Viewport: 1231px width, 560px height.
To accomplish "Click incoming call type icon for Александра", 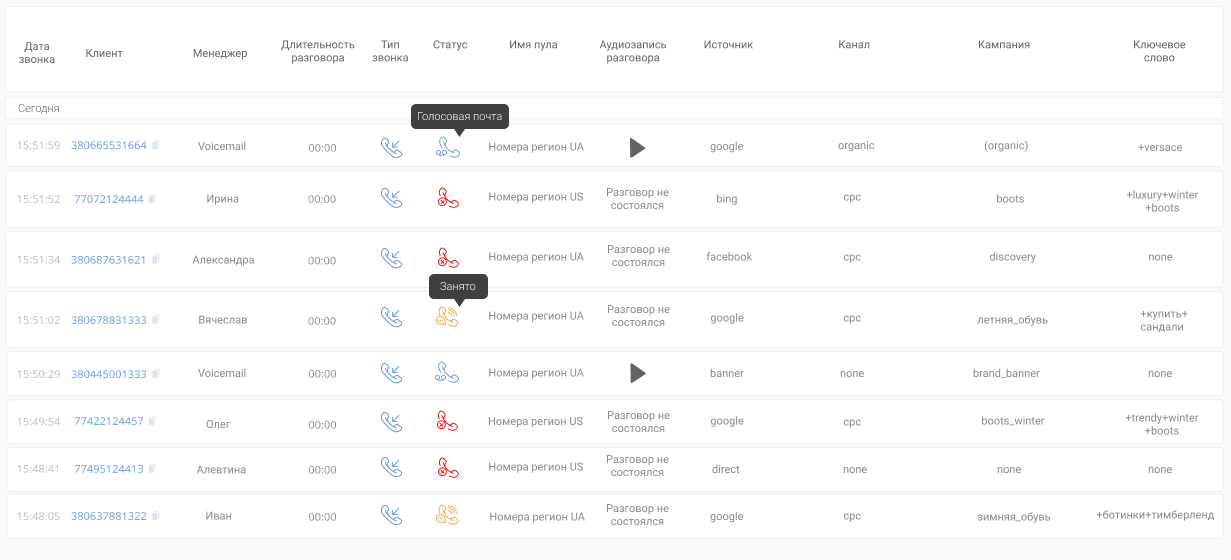I will pyautogui.click(x=391, y=258).
